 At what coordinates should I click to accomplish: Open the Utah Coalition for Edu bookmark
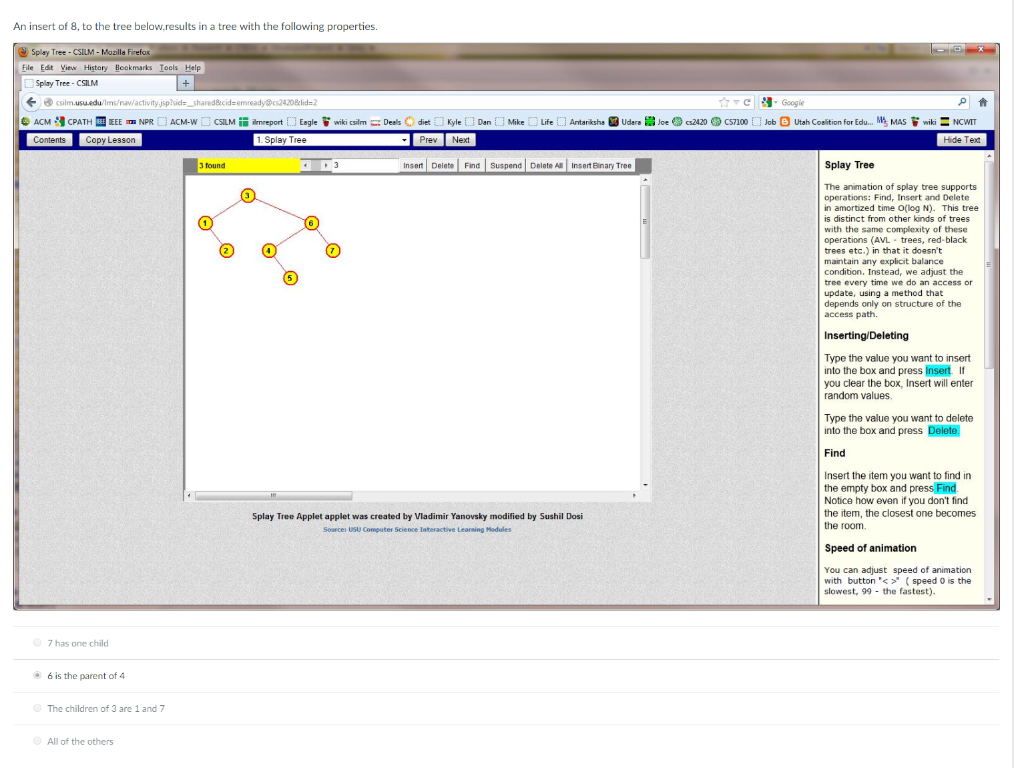click(x=827, y=121)
